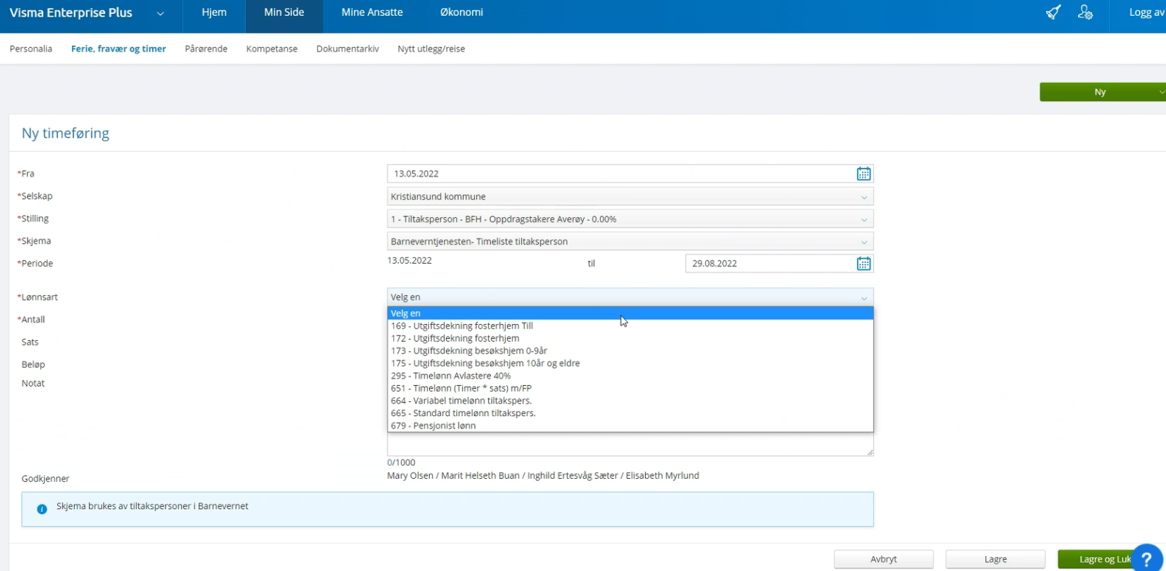
Task: Open Nytt utlegg/reise submenu
Action: (x=431, y=49)
